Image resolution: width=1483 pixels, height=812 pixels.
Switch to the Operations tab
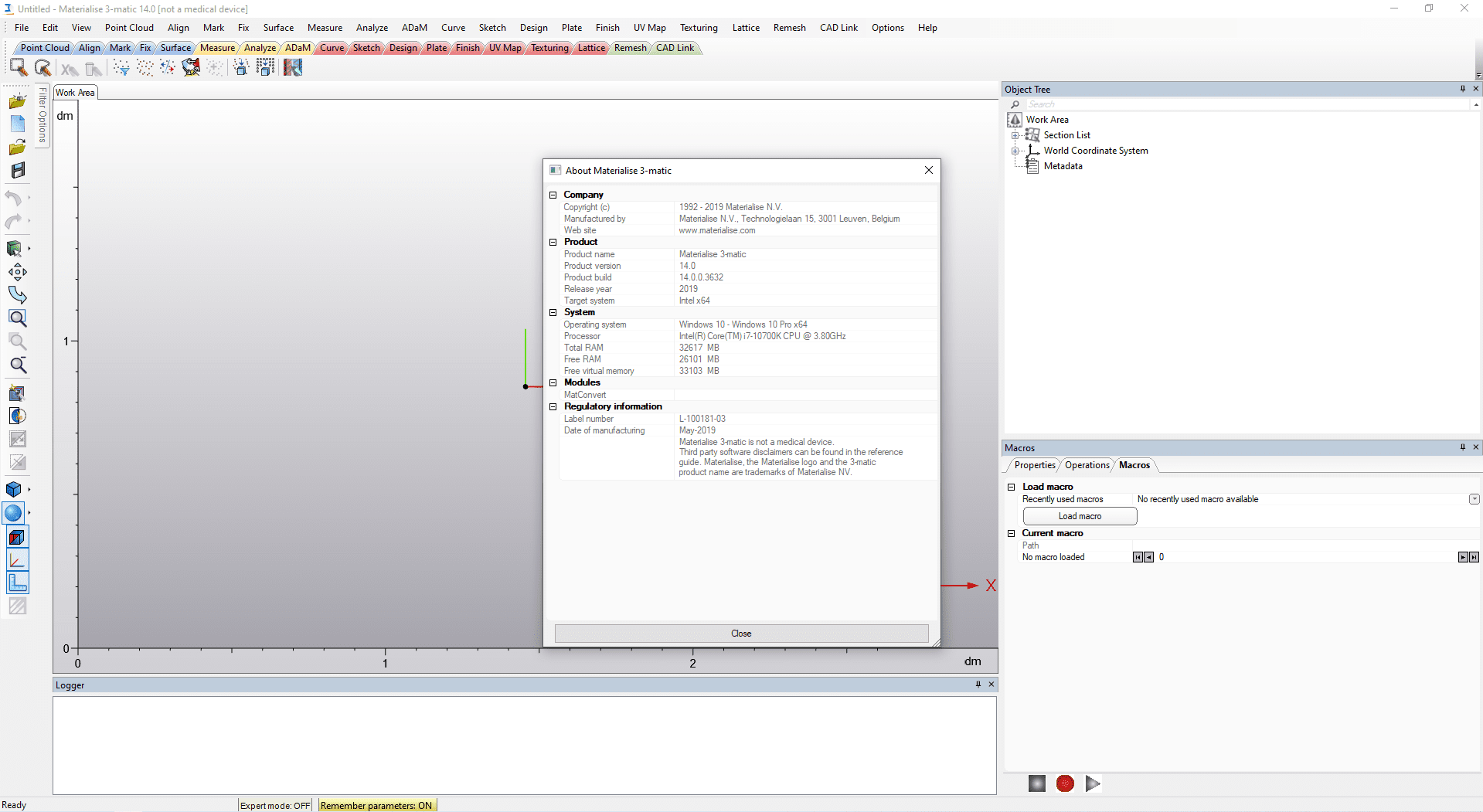click(1087, 465)
